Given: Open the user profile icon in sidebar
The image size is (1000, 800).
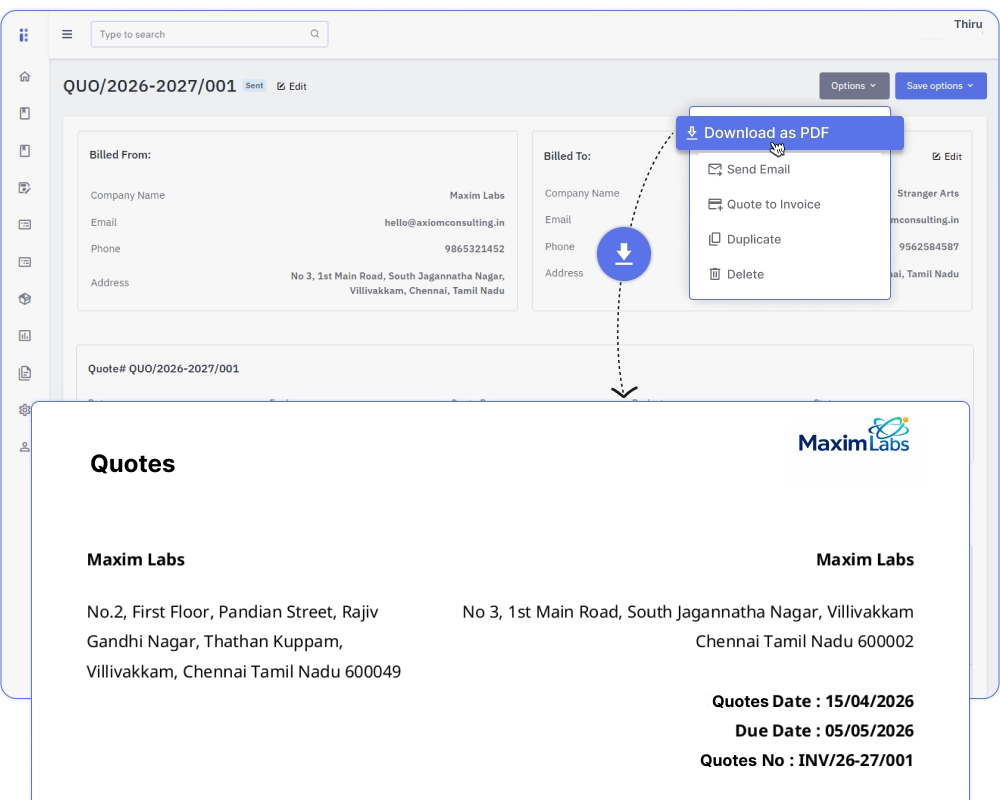Looking at the screenshot, I should click(x=25, y=447).
